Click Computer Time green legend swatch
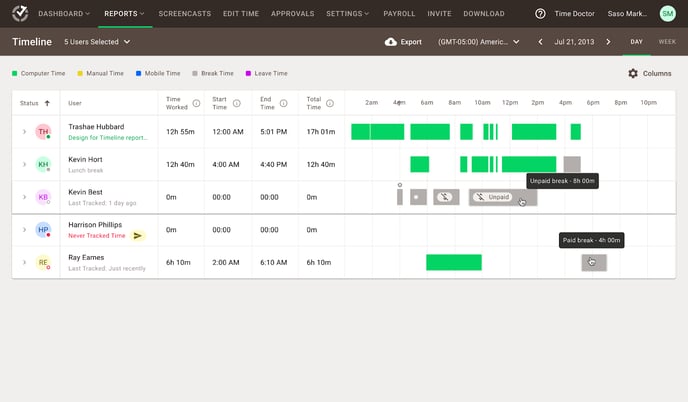688x402 pixels. pyautogui.click(x=14, y=73)
